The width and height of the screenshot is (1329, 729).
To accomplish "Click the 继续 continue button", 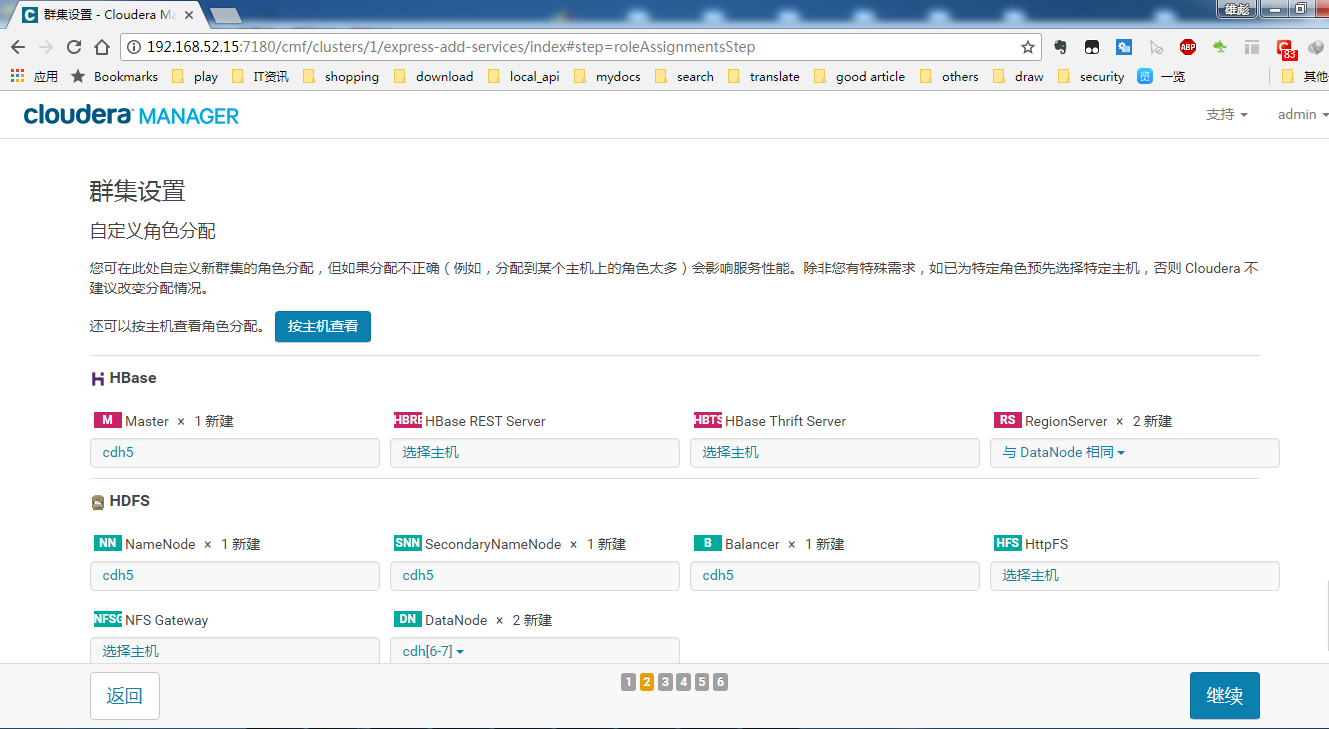I will 1225,696.
